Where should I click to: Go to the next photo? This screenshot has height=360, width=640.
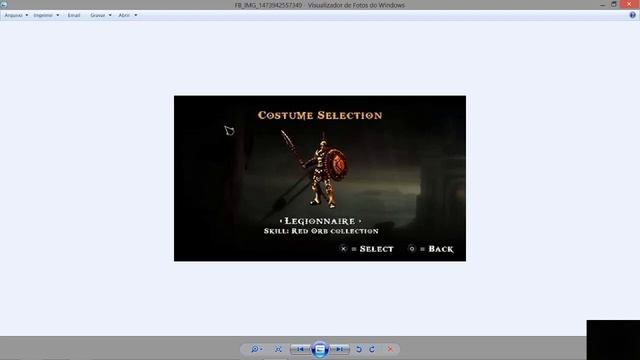tap(340, 349)
